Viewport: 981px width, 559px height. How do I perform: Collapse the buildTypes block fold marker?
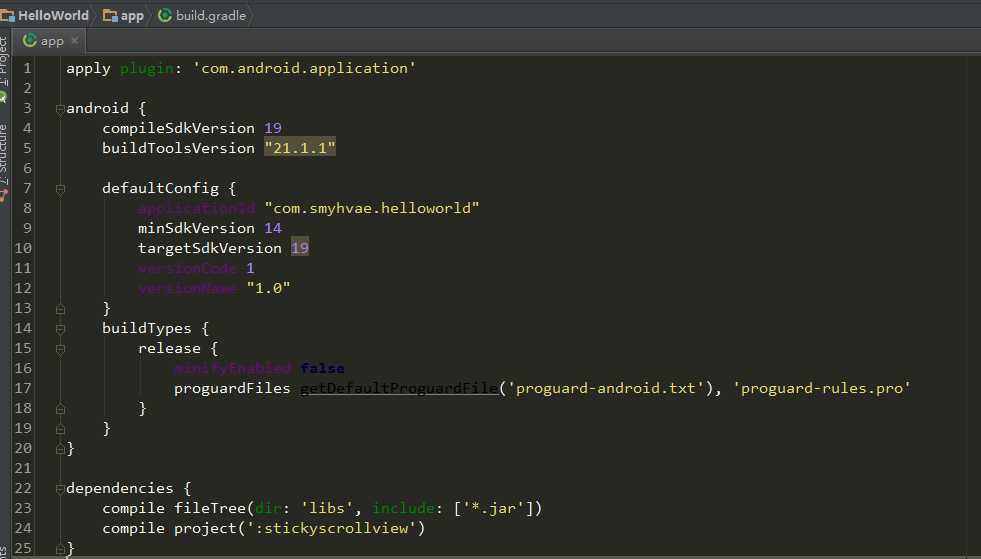[x=60, y=329]
